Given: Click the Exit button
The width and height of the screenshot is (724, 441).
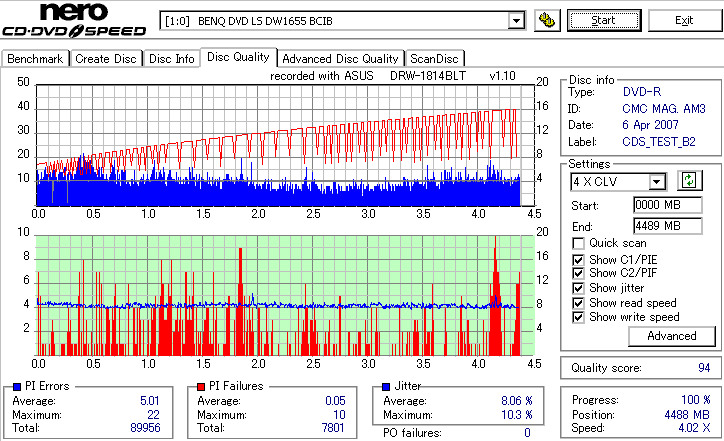Looking at the screenshot, I should (x=684, y=20).
